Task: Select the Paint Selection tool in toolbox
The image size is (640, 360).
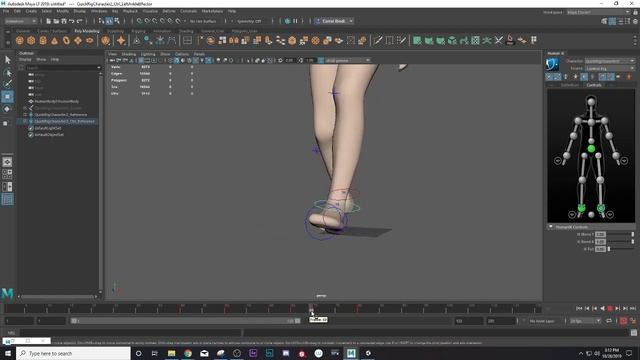Action: tap(7, 84)
